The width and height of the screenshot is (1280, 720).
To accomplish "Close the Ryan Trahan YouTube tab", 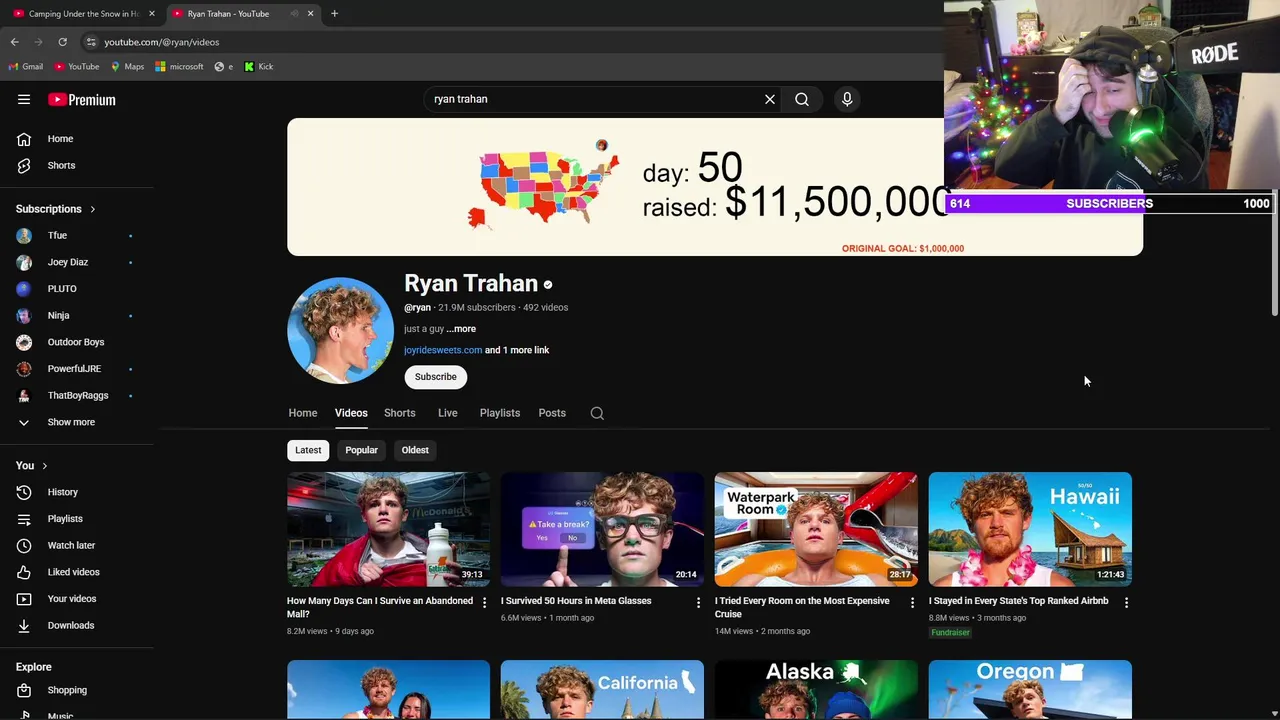I will point(310,14).
